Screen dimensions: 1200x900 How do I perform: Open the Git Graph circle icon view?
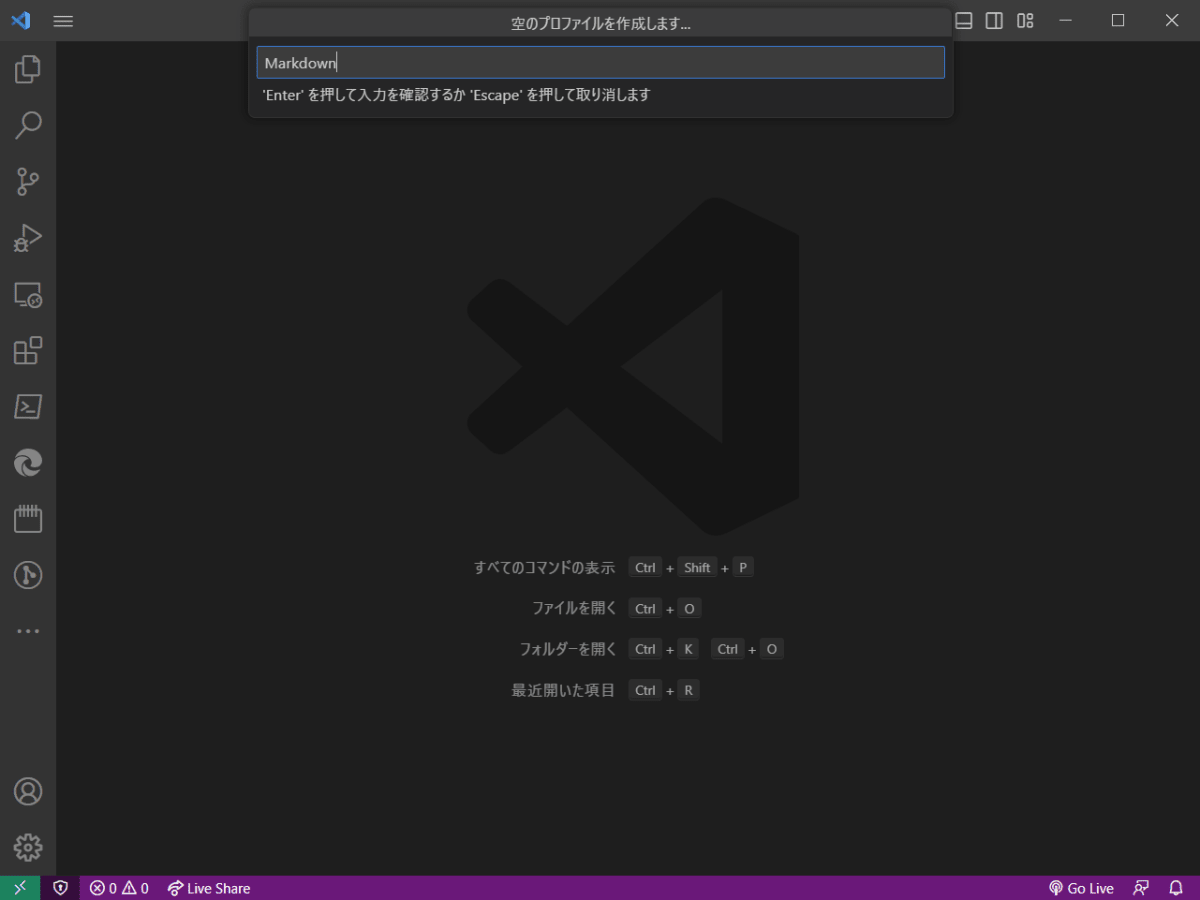pyautogui.click(x=28, y=575)
